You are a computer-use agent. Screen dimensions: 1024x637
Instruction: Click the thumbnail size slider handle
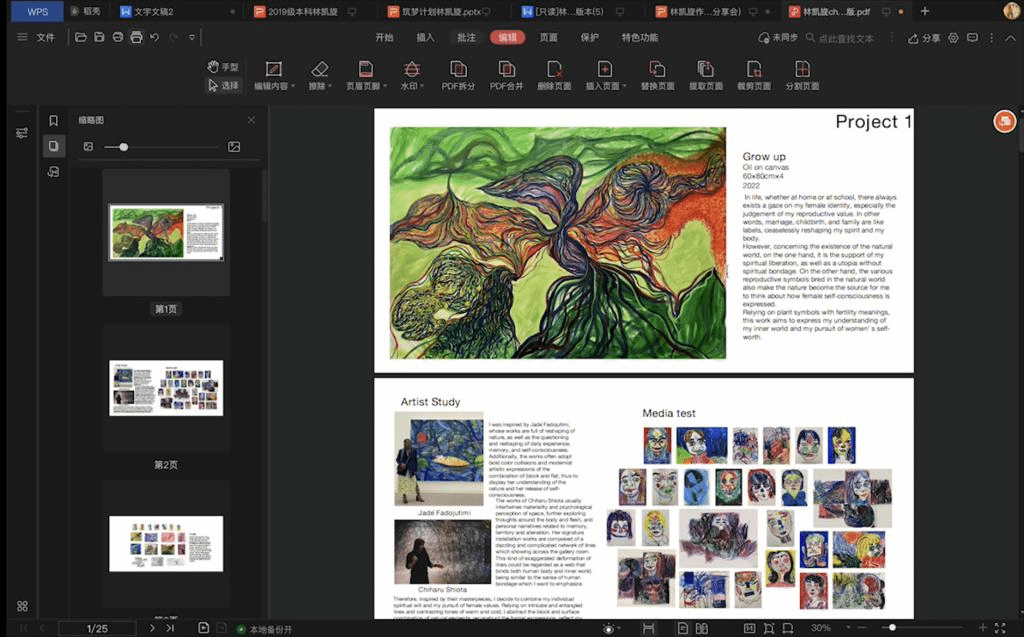123,147
